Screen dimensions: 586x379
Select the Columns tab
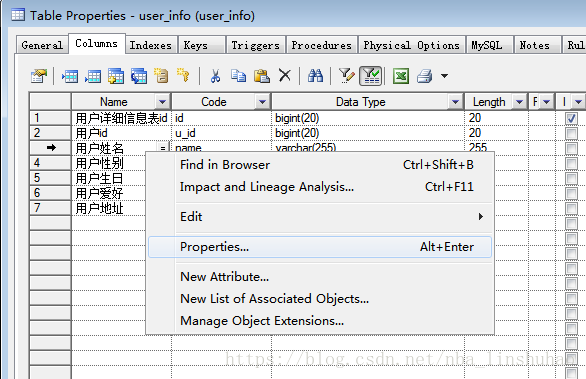tap(96, 43)
